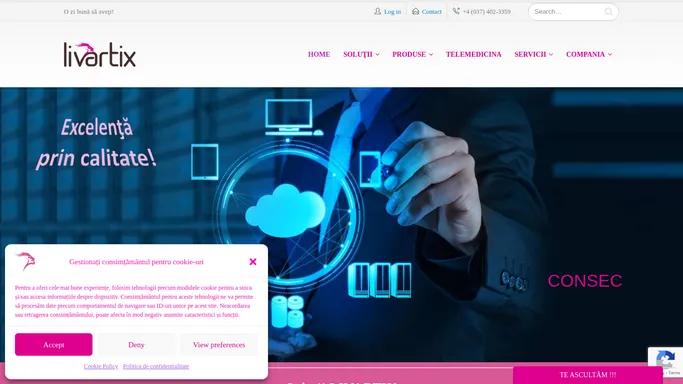The height and width of the screenshot is (384, 683).
Task: Click View preferences button
Action: (x=219, y=344)
